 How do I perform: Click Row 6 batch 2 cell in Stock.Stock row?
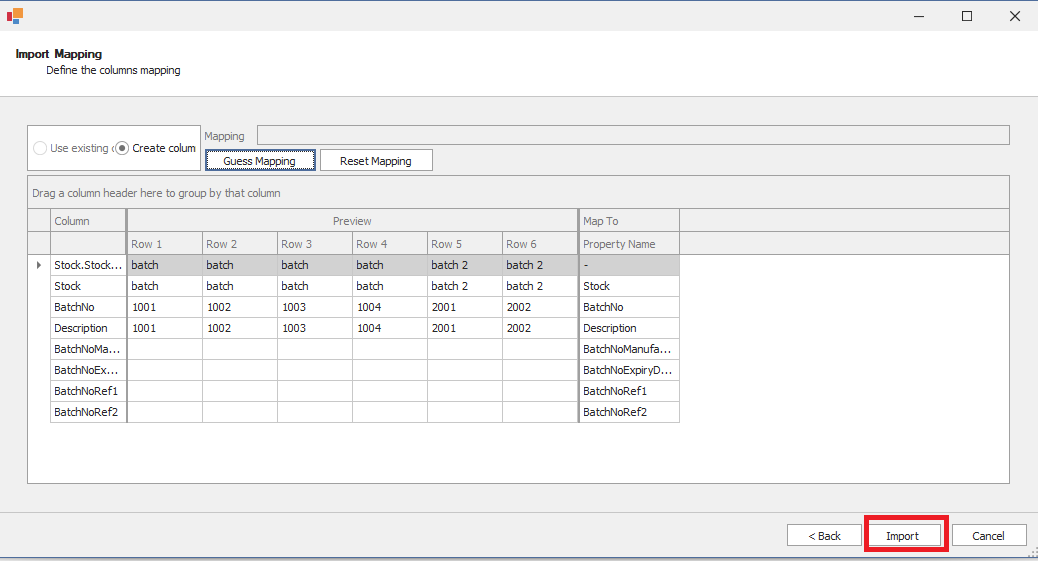point(540,265)
